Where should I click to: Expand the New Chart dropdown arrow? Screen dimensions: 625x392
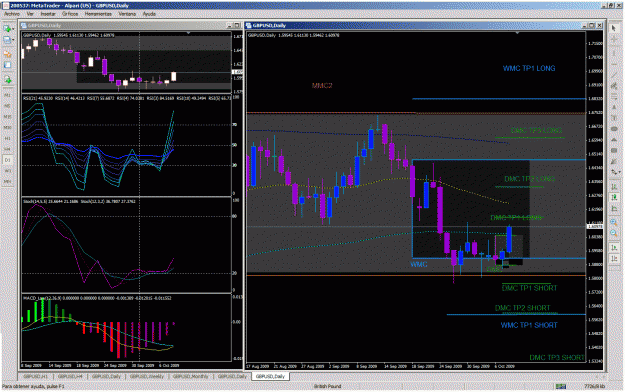(x=13, y=29)
